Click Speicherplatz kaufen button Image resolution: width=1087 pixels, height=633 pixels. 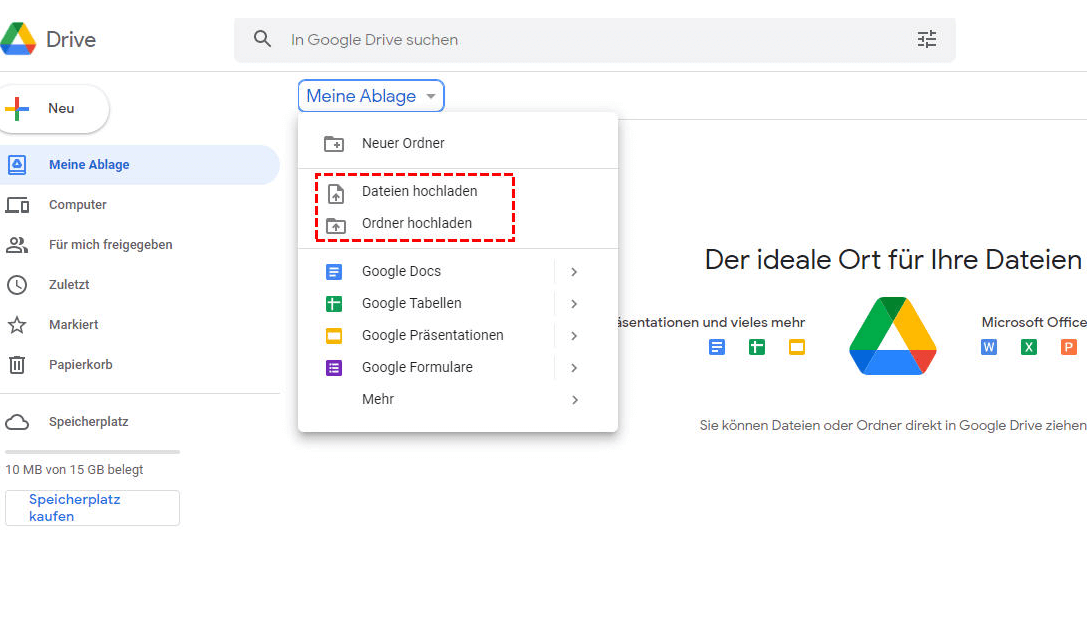(x=92, y=508)
